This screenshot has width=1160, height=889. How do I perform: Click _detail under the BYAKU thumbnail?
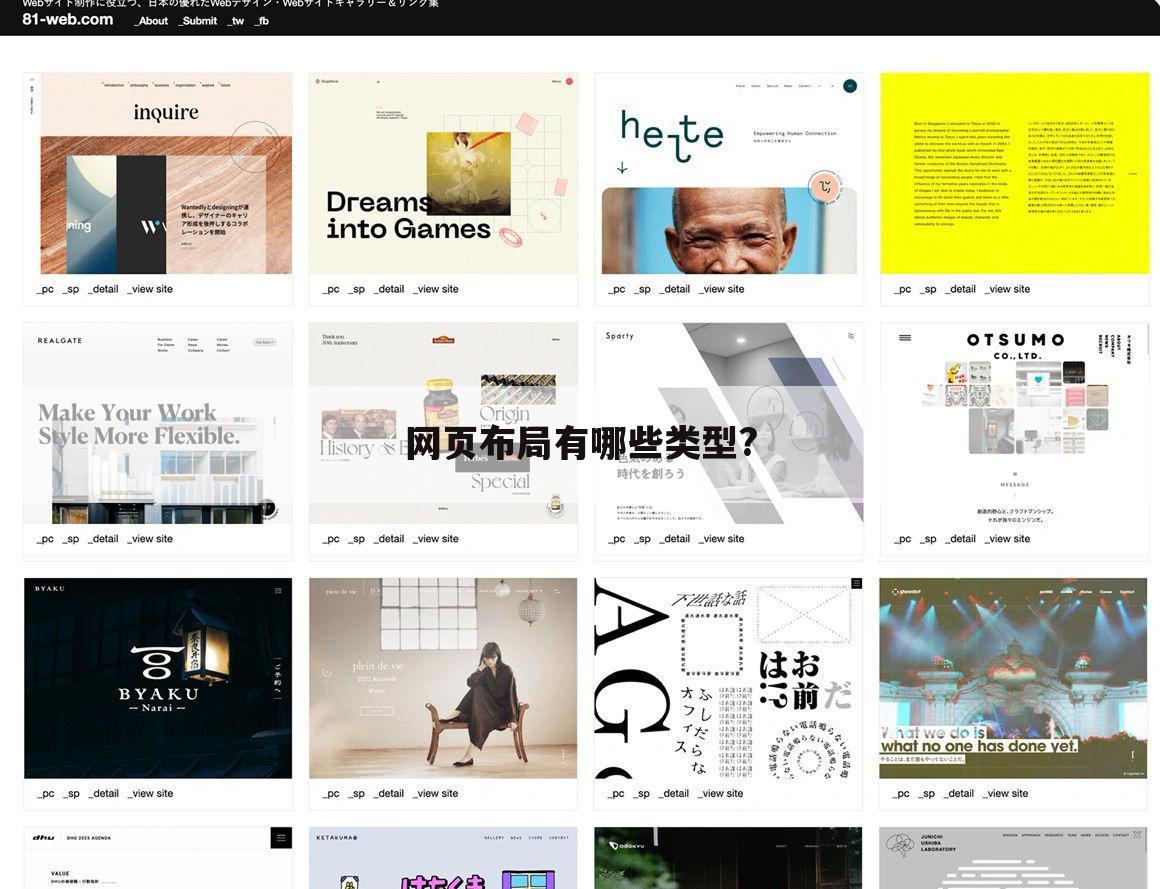click(x=103, y=794)
